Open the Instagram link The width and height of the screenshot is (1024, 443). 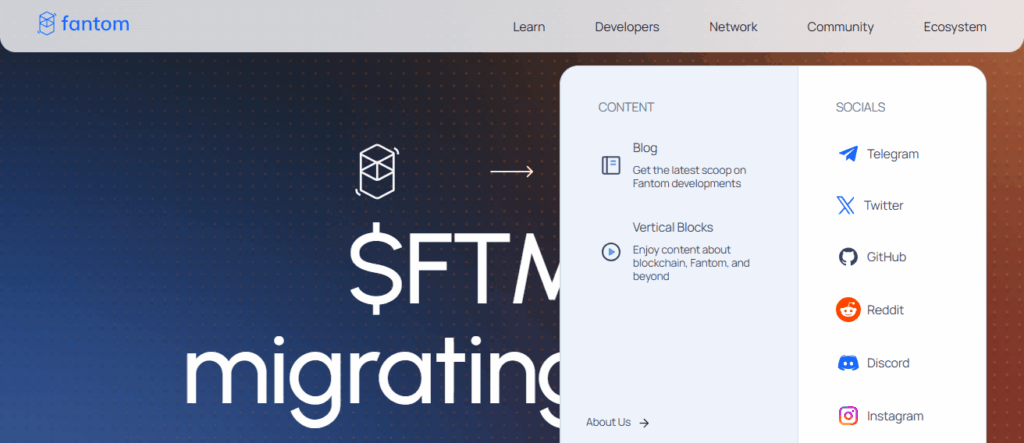coord(895,416)
